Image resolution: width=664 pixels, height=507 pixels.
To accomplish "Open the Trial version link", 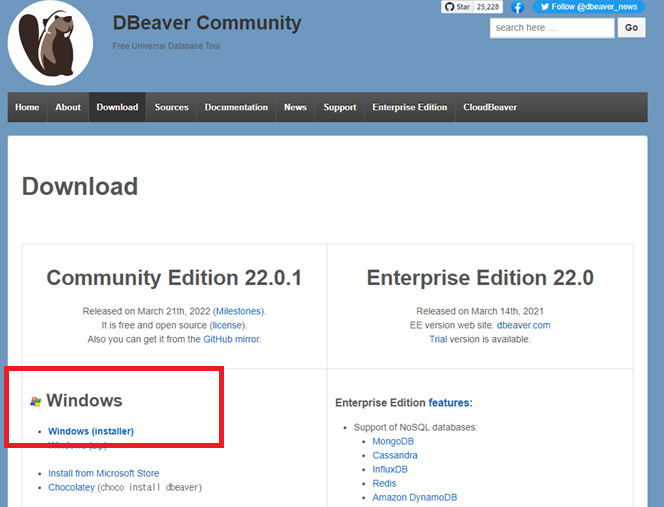I will [438, 339].
